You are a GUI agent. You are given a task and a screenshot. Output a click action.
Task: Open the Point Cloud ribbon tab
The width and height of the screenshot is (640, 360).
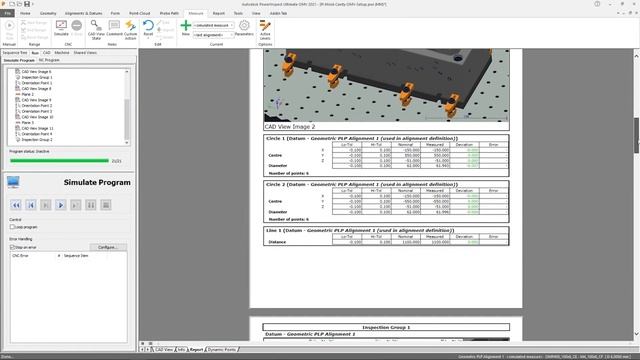coord(140,13)
